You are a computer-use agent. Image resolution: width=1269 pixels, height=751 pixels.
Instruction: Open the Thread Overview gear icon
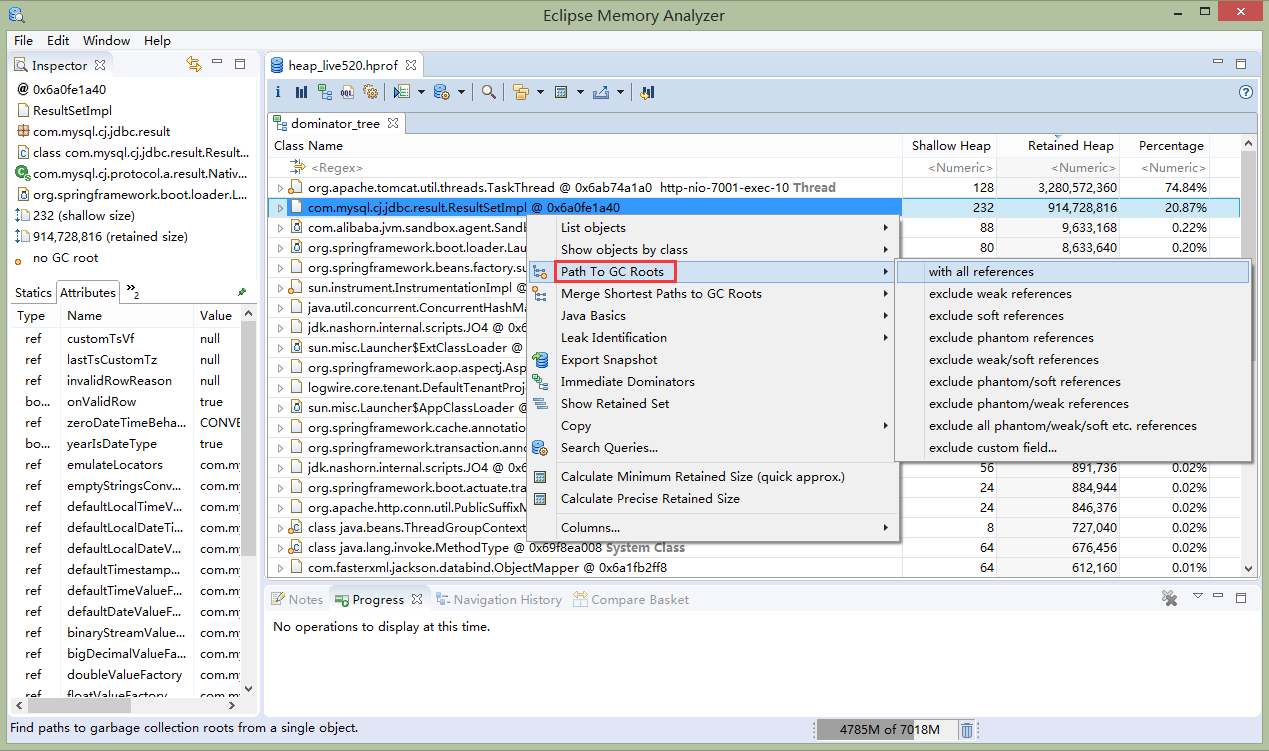371,92
